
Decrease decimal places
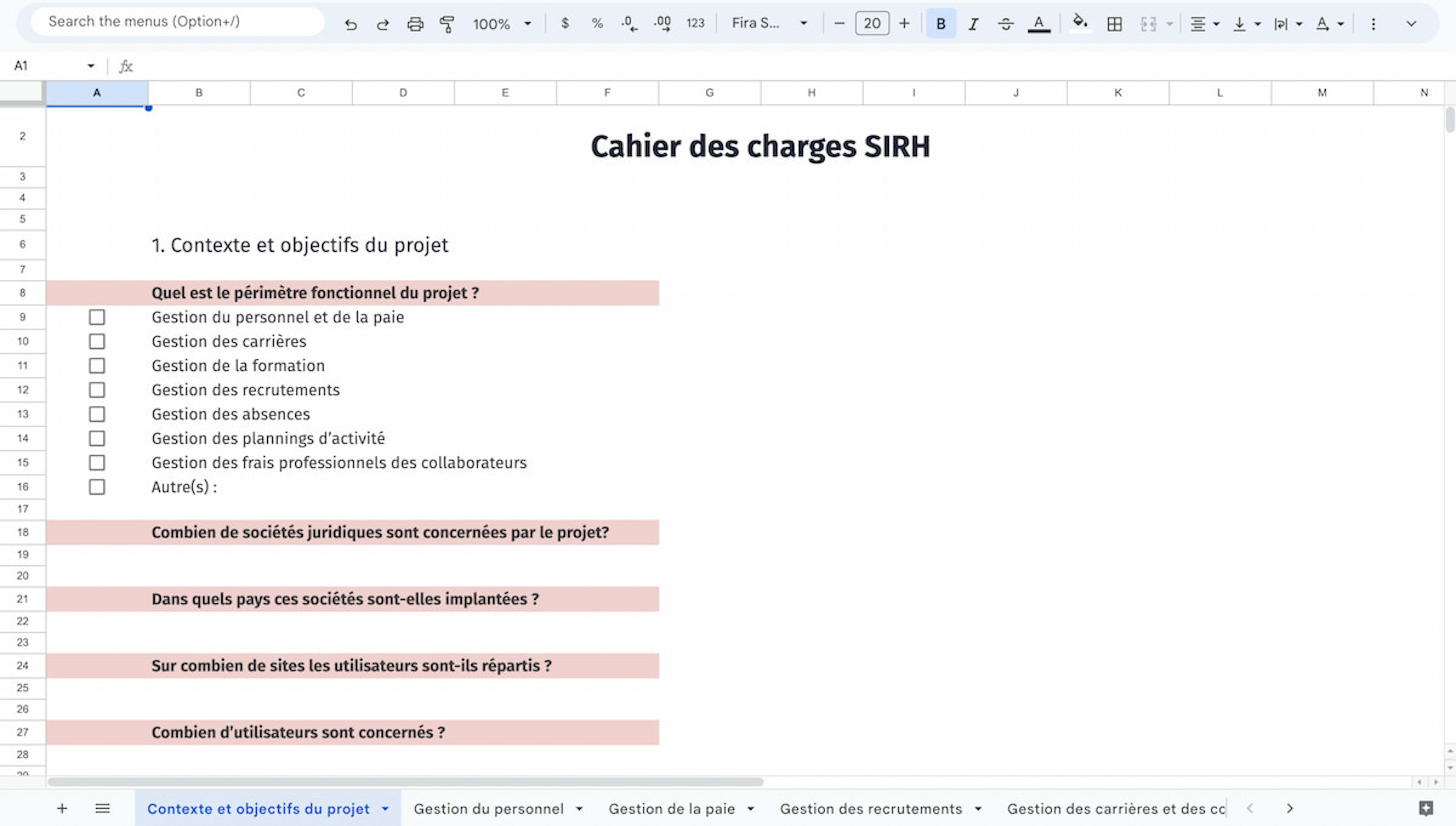629,23
